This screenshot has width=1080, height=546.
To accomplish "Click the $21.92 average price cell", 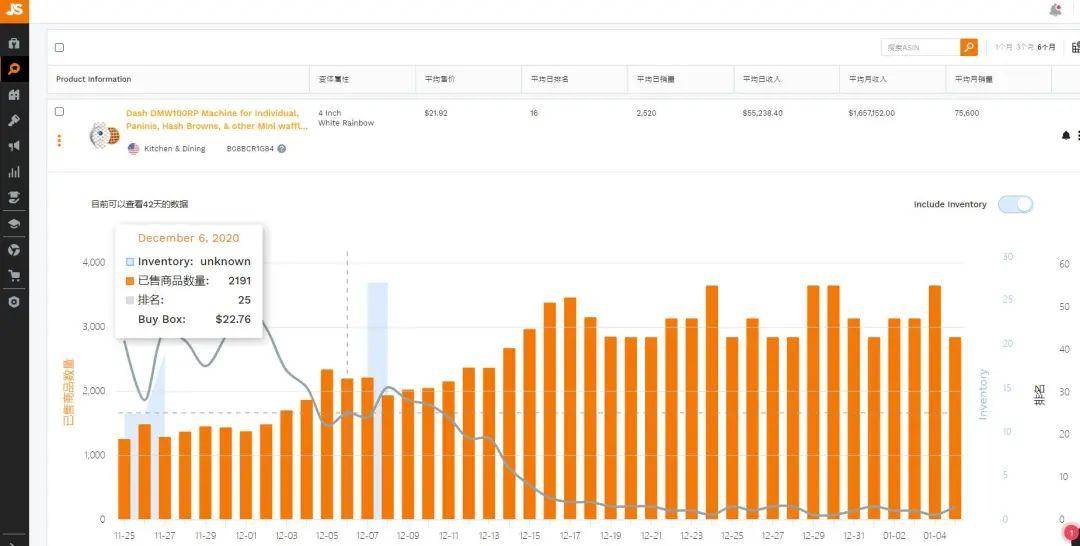I will (436, 113).
